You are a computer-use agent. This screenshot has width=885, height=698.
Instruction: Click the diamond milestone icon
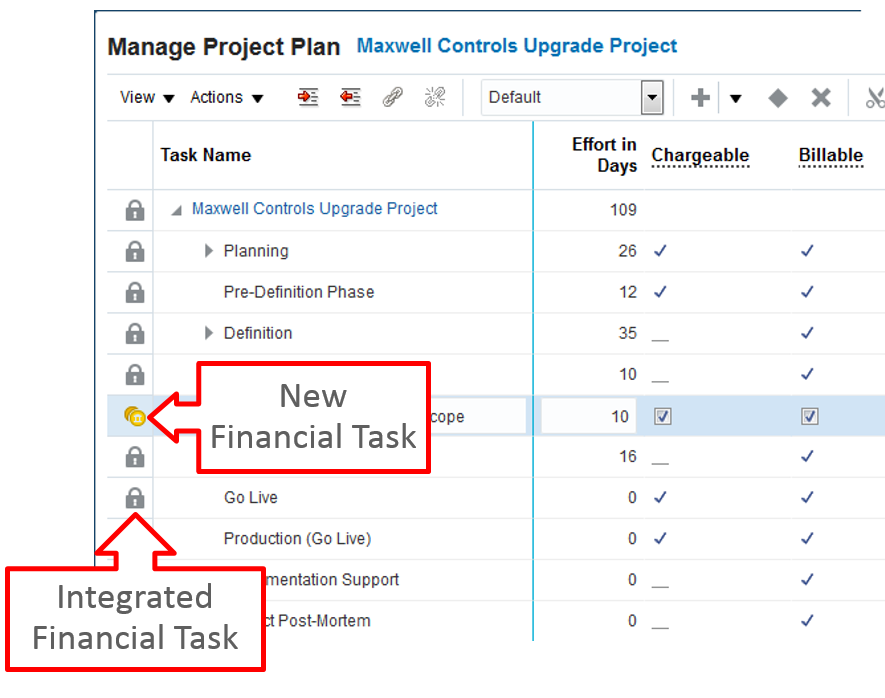[x=777, y=98]
